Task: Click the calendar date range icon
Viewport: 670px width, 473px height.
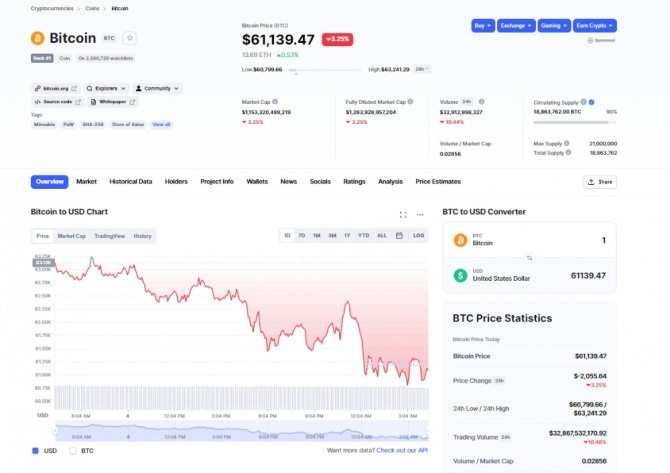Action: tap(399, 235)
